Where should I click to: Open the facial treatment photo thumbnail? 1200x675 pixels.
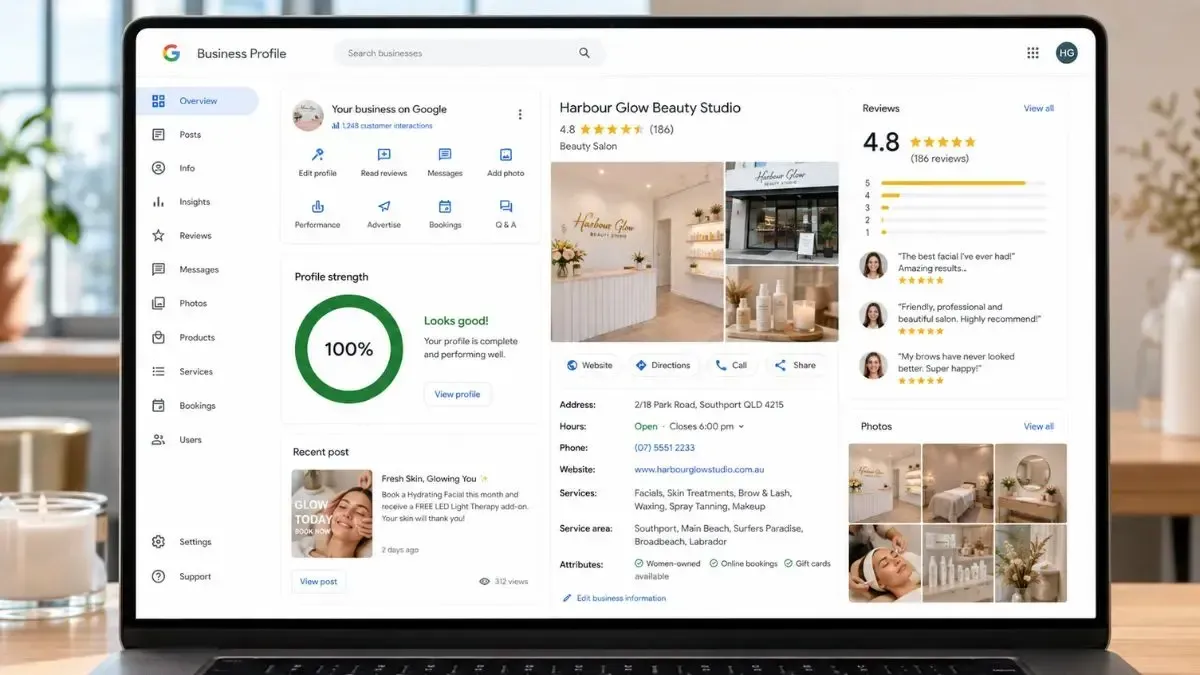coord(884,564)
